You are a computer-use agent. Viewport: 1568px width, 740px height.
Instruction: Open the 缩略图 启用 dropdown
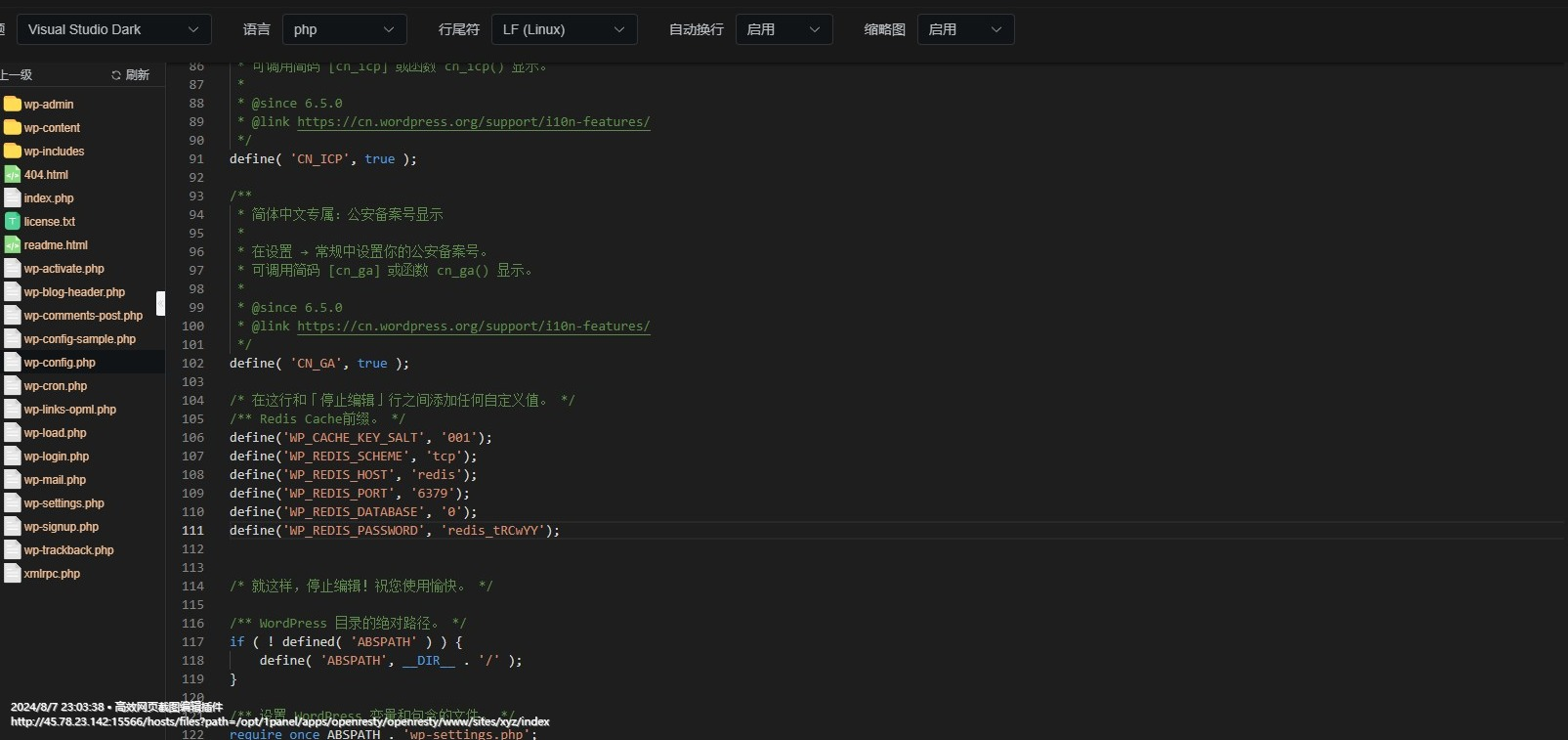point(966,29)
